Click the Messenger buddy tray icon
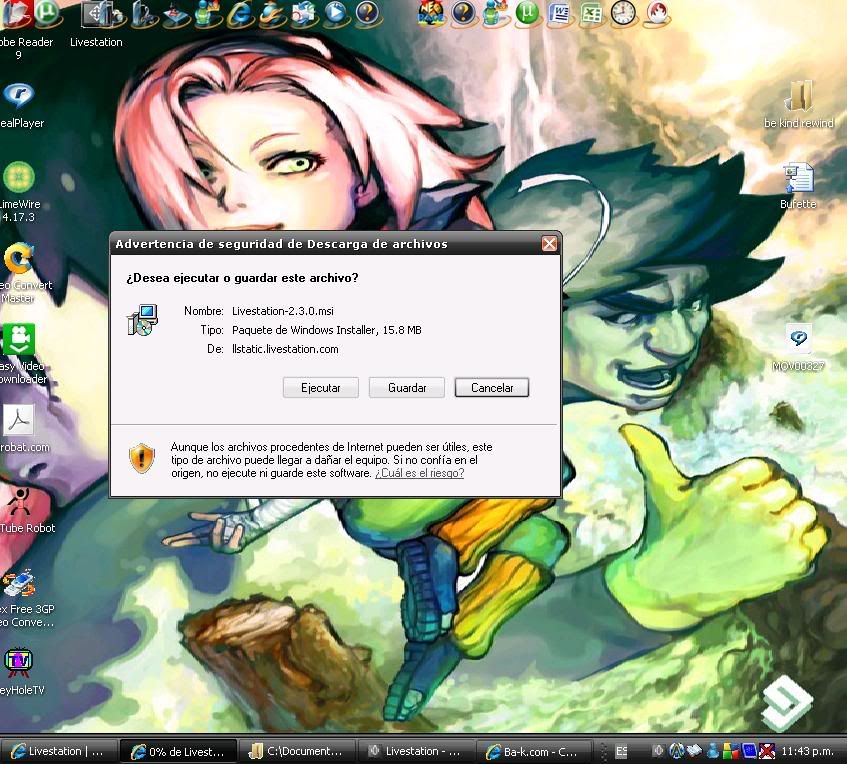This screenshot has width=847, height=764. pyautogui.click(x=713, y=750)
